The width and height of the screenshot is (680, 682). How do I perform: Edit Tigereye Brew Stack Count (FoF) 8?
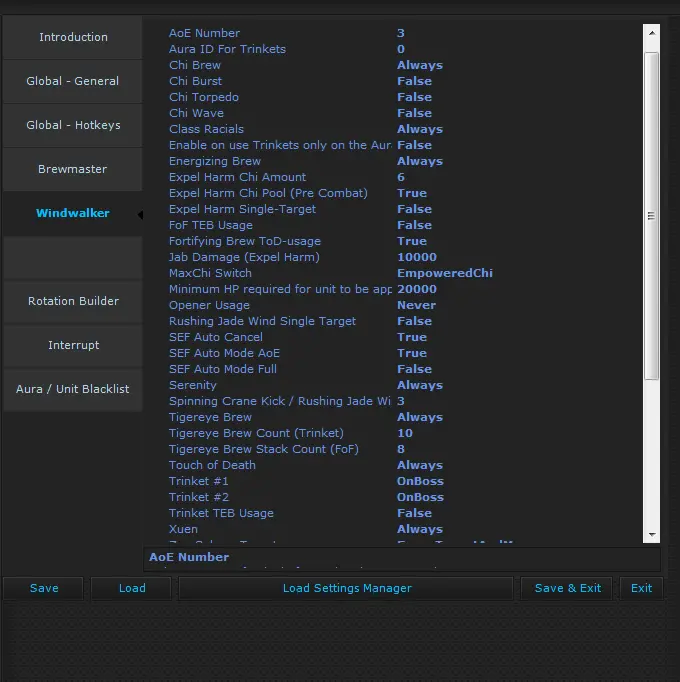(401, 449)
